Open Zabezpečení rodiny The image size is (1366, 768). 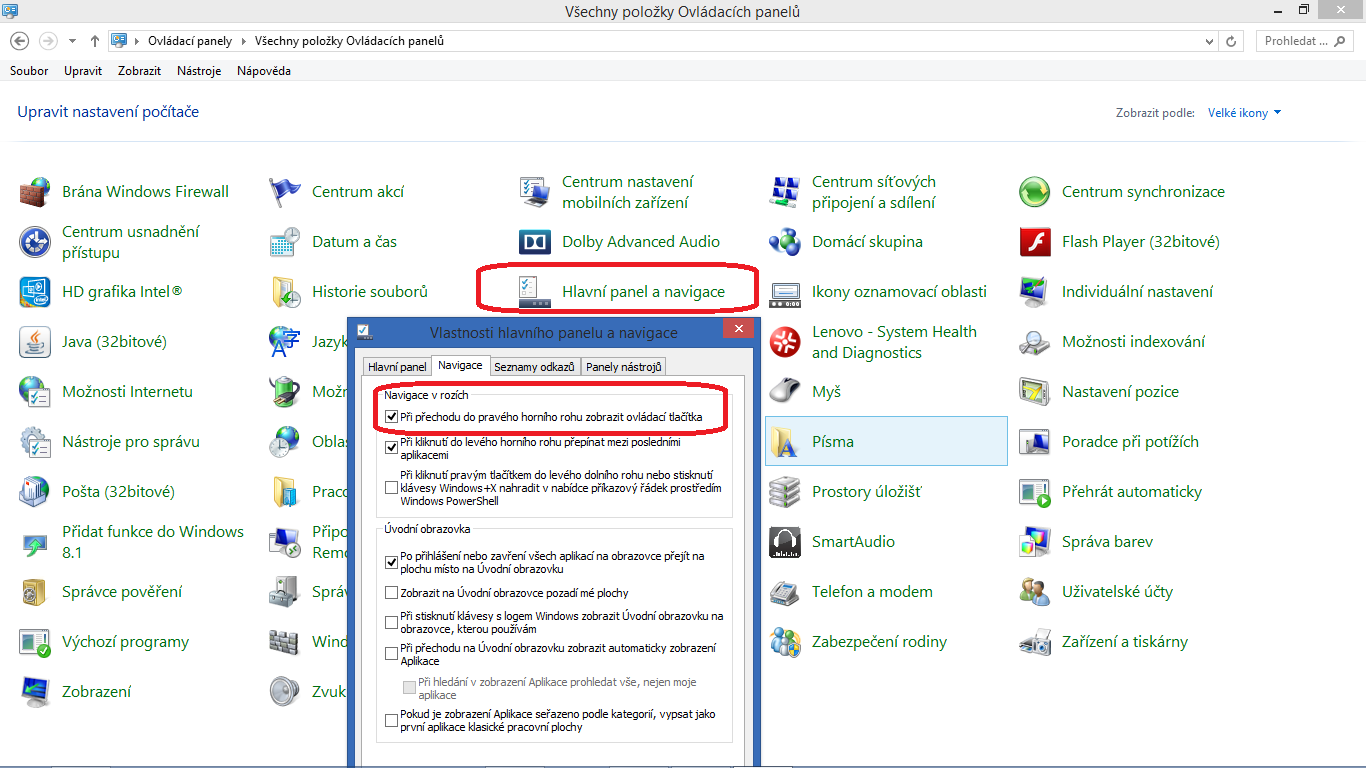click(x=858, y=642)
